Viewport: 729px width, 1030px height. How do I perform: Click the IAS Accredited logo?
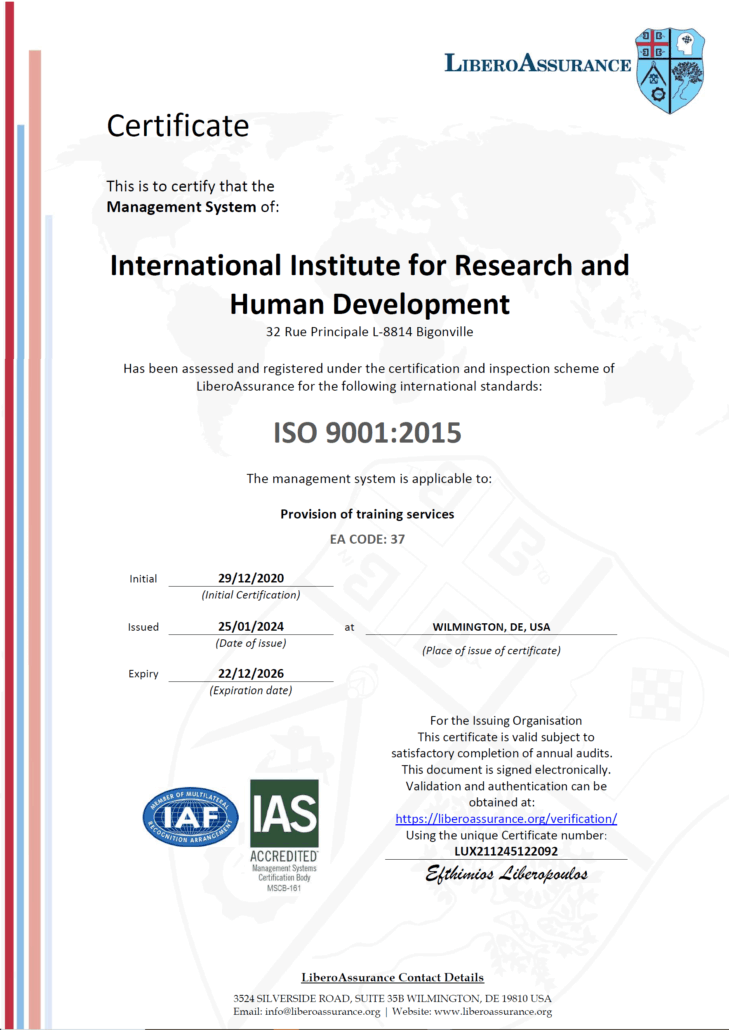[284, 835]
